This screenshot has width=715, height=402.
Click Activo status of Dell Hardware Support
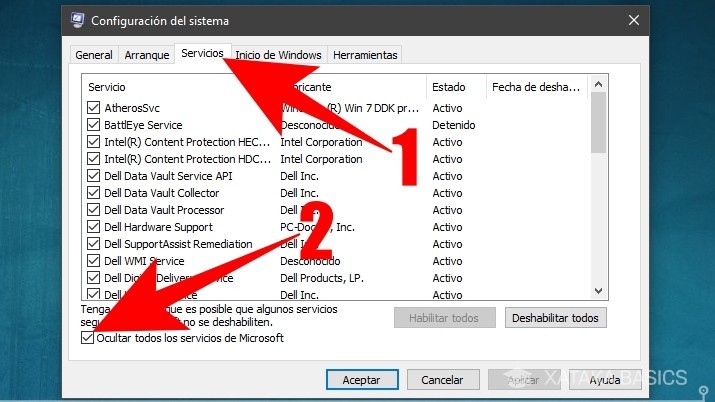pyautogui.click(x=447, y=227)
